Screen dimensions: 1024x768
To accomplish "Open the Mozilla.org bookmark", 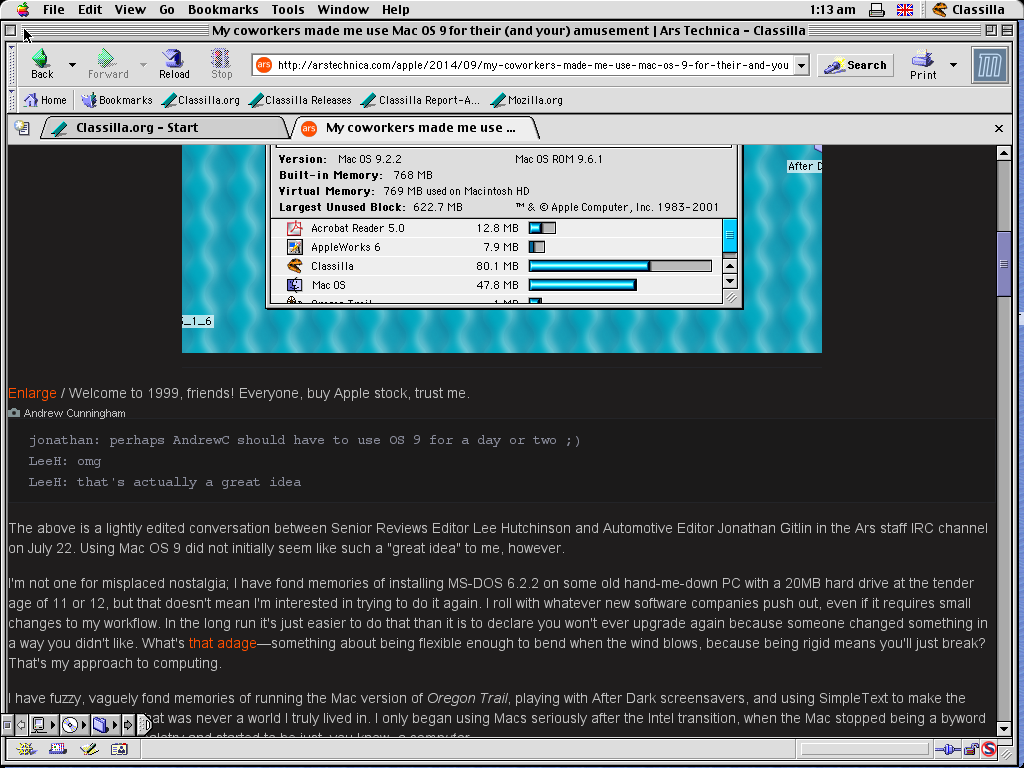I will click(x=528, y=100).
